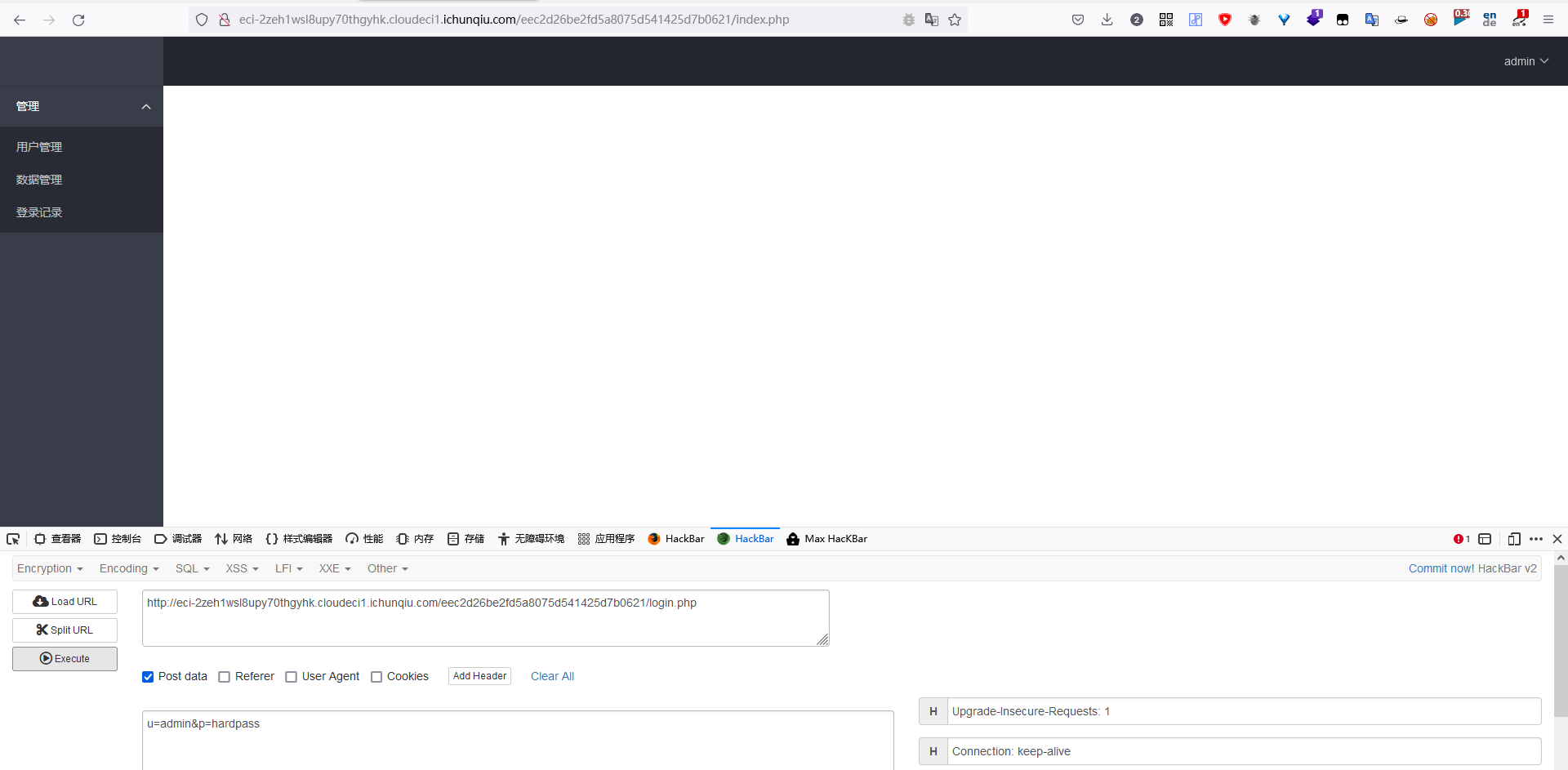Click the Load URL button
Screen dimensions: 1568x770
pyautogui.click(x=65, y=602)
